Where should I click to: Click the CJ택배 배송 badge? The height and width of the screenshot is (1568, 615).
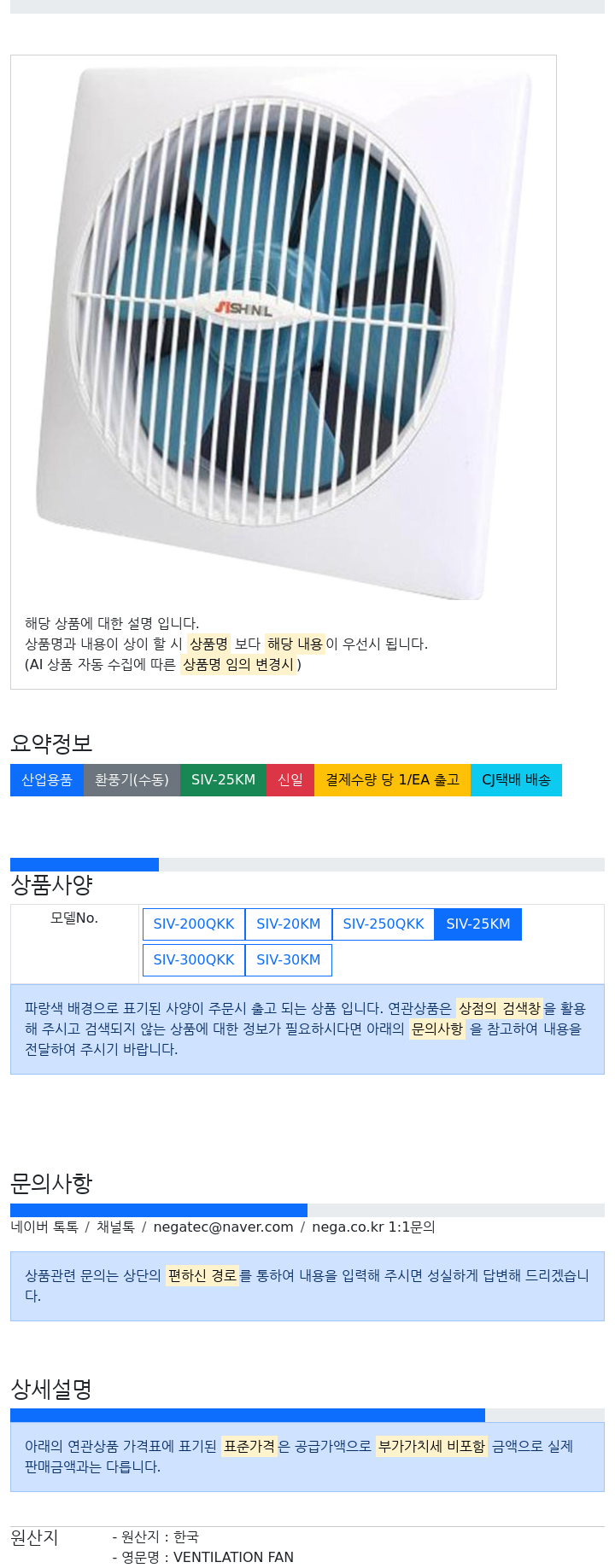pyautogui.click(x=516, y=780)
